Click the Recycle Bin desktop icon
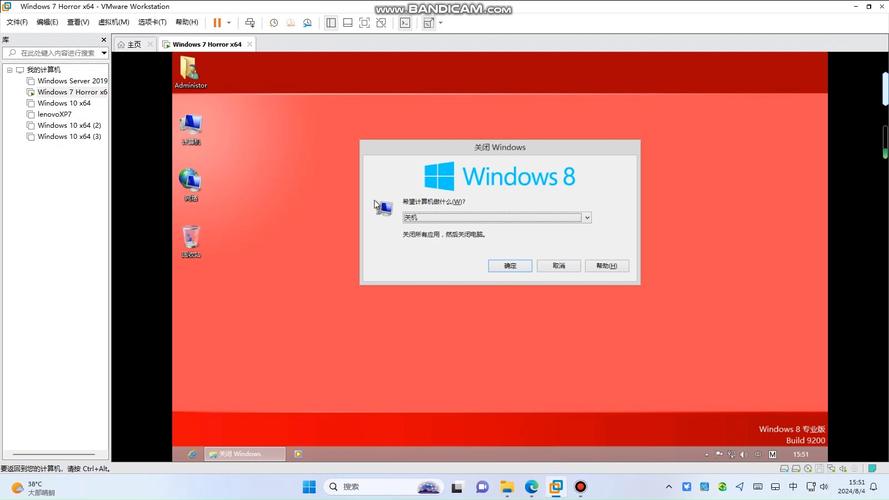The height and width of the screenshot is (500, 889). click(190, 242)
